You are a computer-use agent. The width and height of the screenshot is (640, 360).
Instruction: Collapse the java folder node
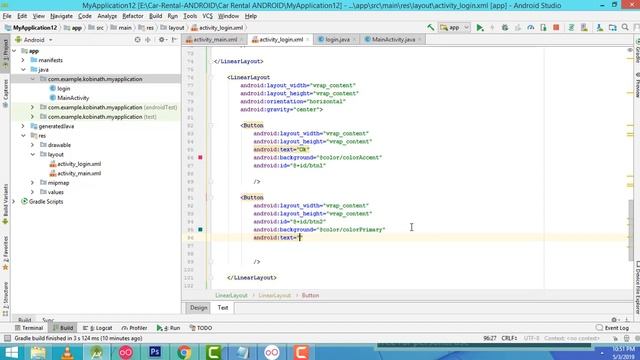coord(23,69)
